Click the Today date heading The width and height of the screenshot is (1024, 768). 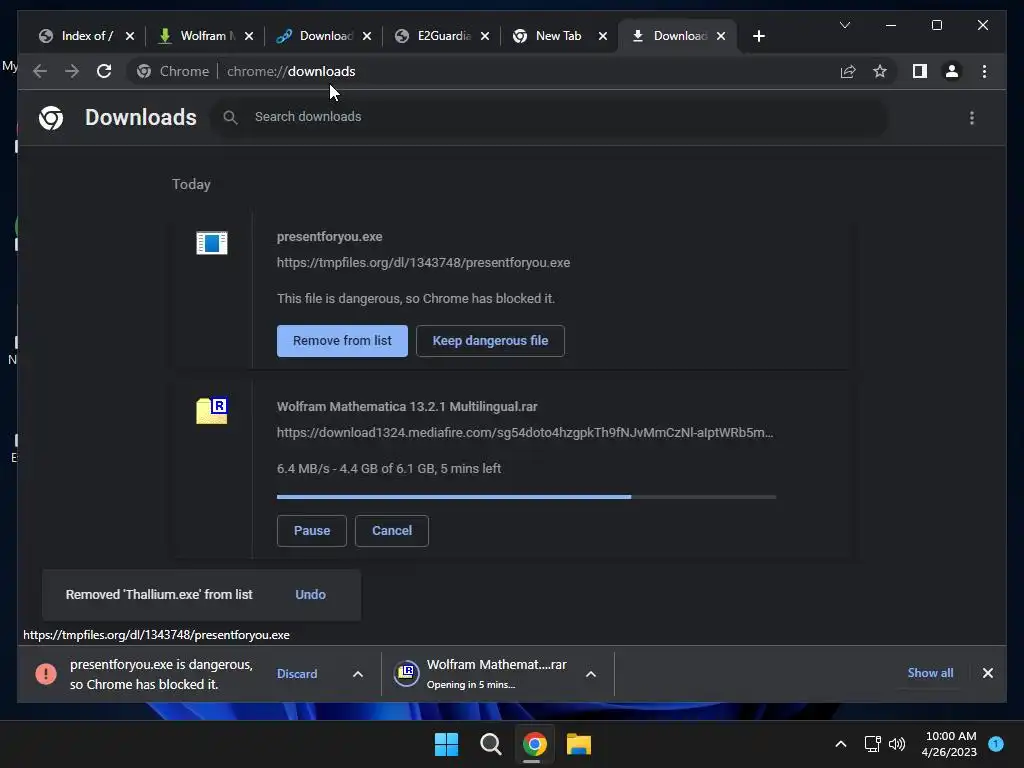(191, 184)
